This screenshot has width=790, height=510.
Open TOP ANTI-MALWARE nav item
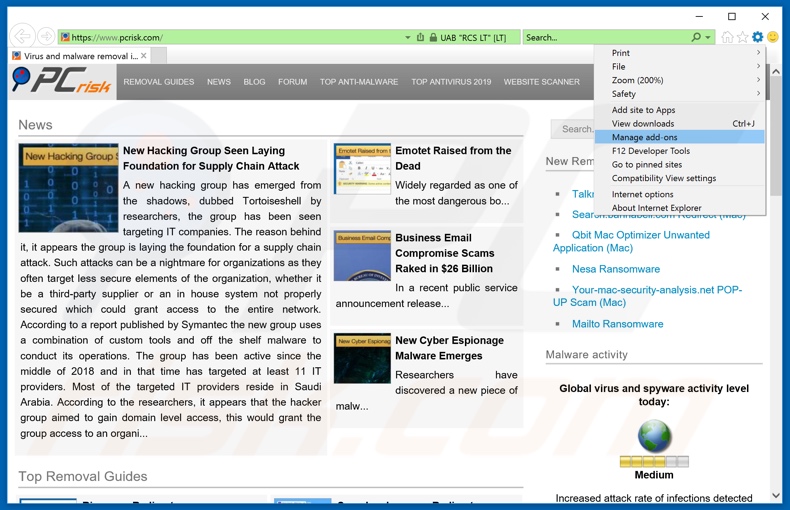point(359,82)
